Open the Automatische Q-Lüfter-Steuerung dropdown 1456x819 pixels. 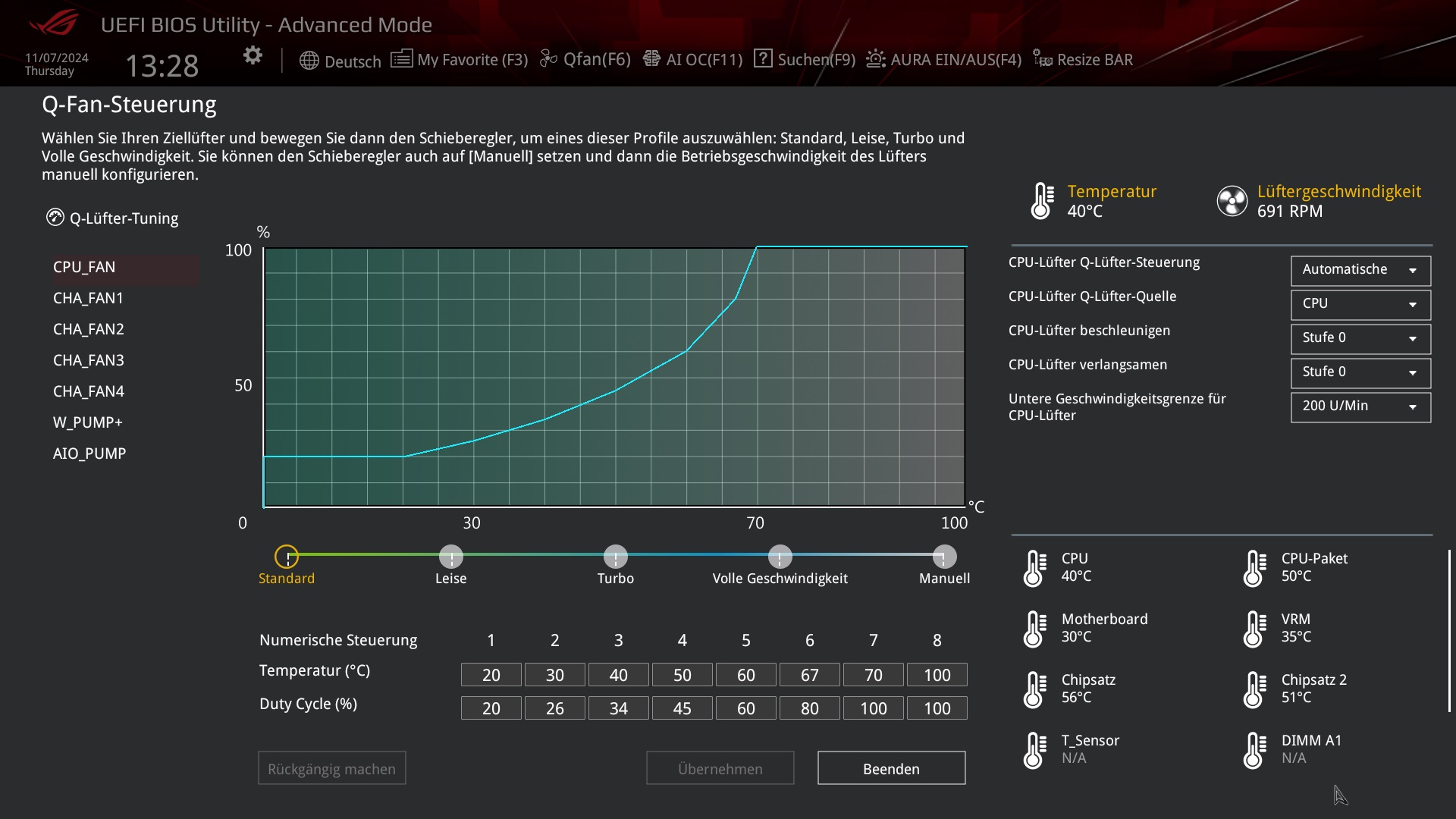pos(1360,270)
